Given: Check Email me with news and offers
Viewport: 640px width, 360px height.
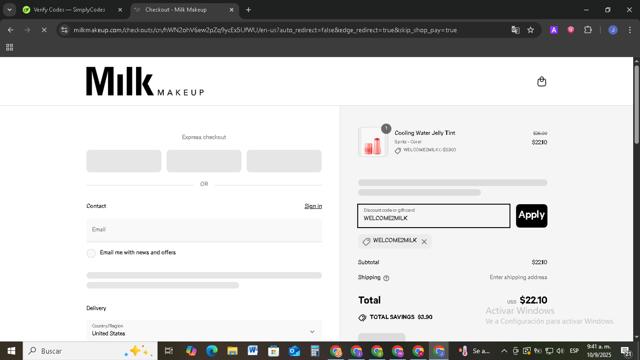Looking at the screenshot, I should 91,253.
